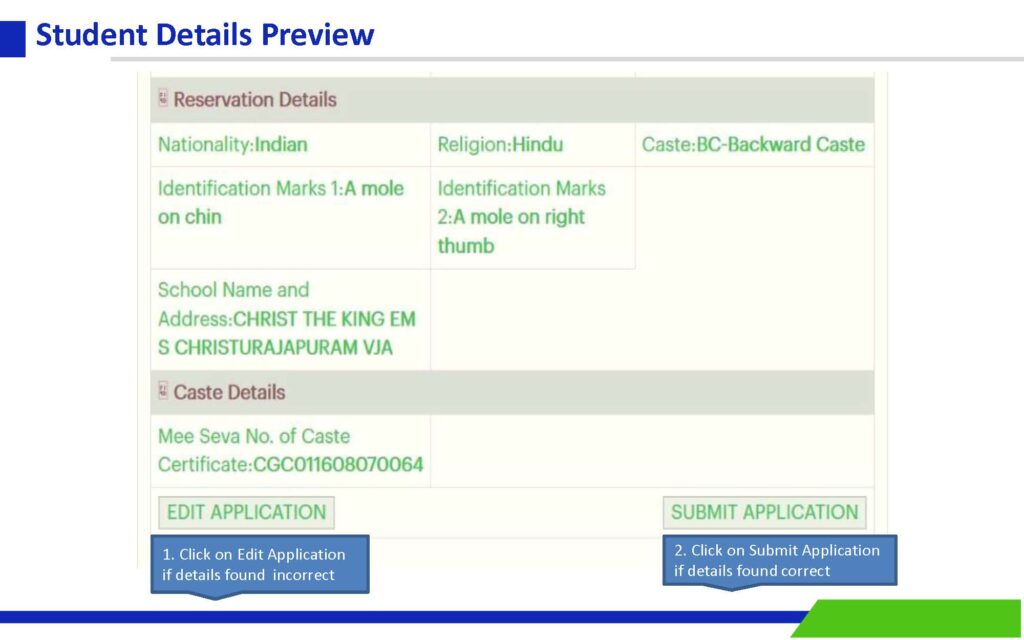This screenshot has height=640, width=1024.
Task: Click Identification Marks 2 mole on right thumb
Action: (x=521, y=217)
